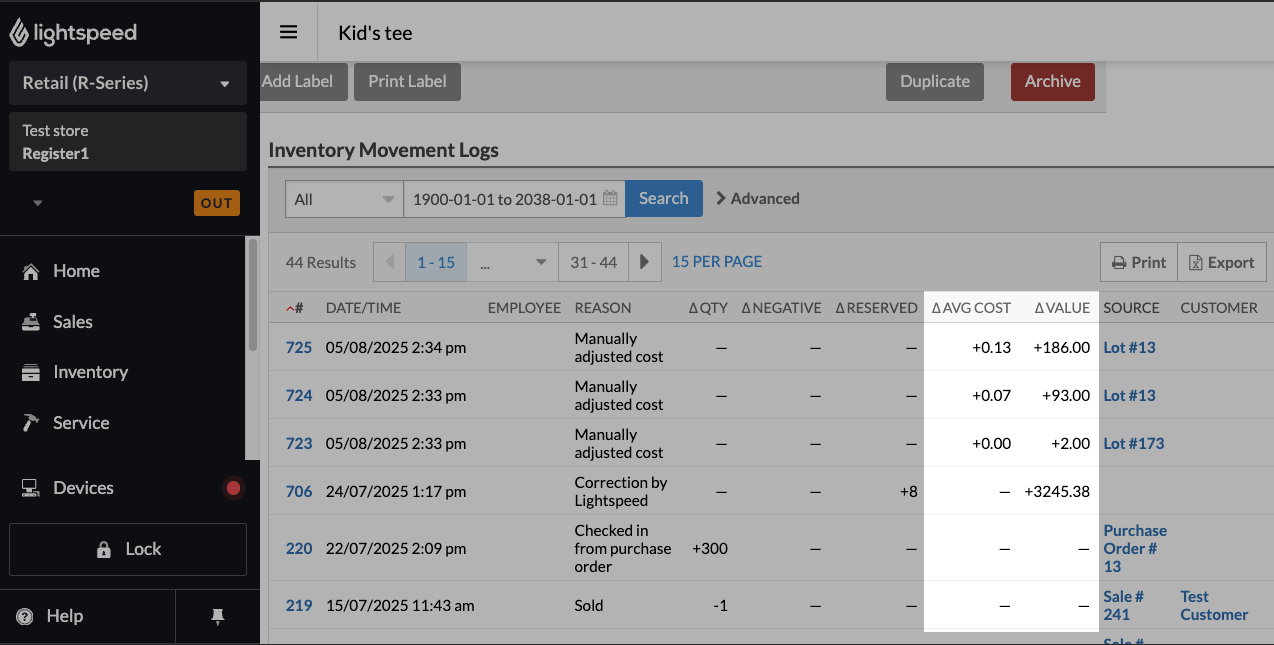The image size is (1274, 645).
Task: Open the hamburger menu icon
Action: coord(289,32)
